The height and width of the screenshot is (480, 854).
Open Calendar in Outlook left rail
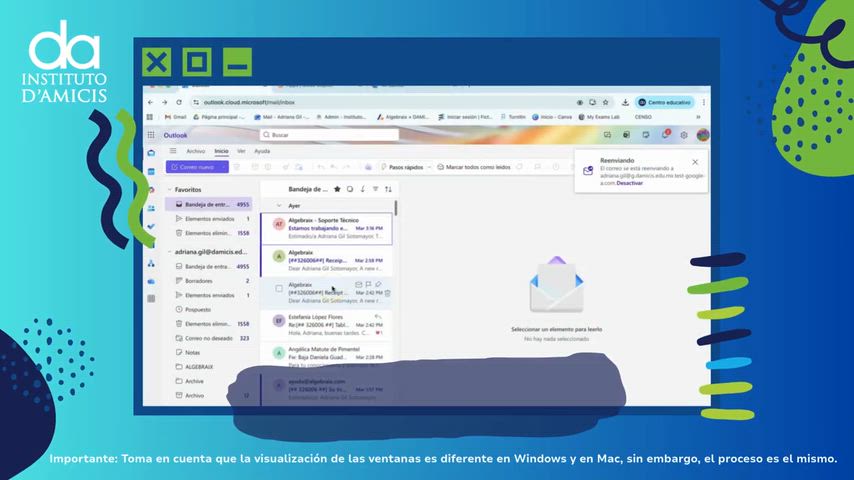(x=151, y=172)
